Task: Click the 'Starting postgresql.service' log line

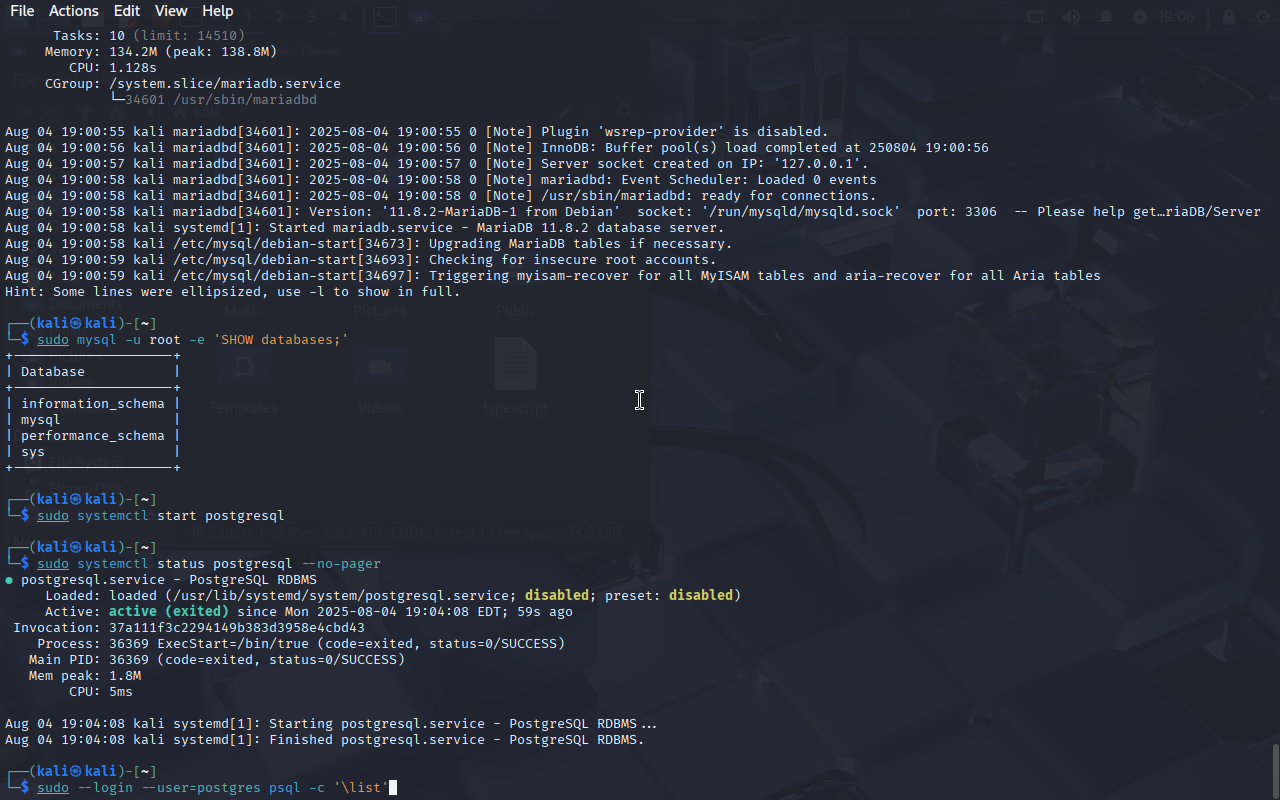Action: [x=331, y=724]
